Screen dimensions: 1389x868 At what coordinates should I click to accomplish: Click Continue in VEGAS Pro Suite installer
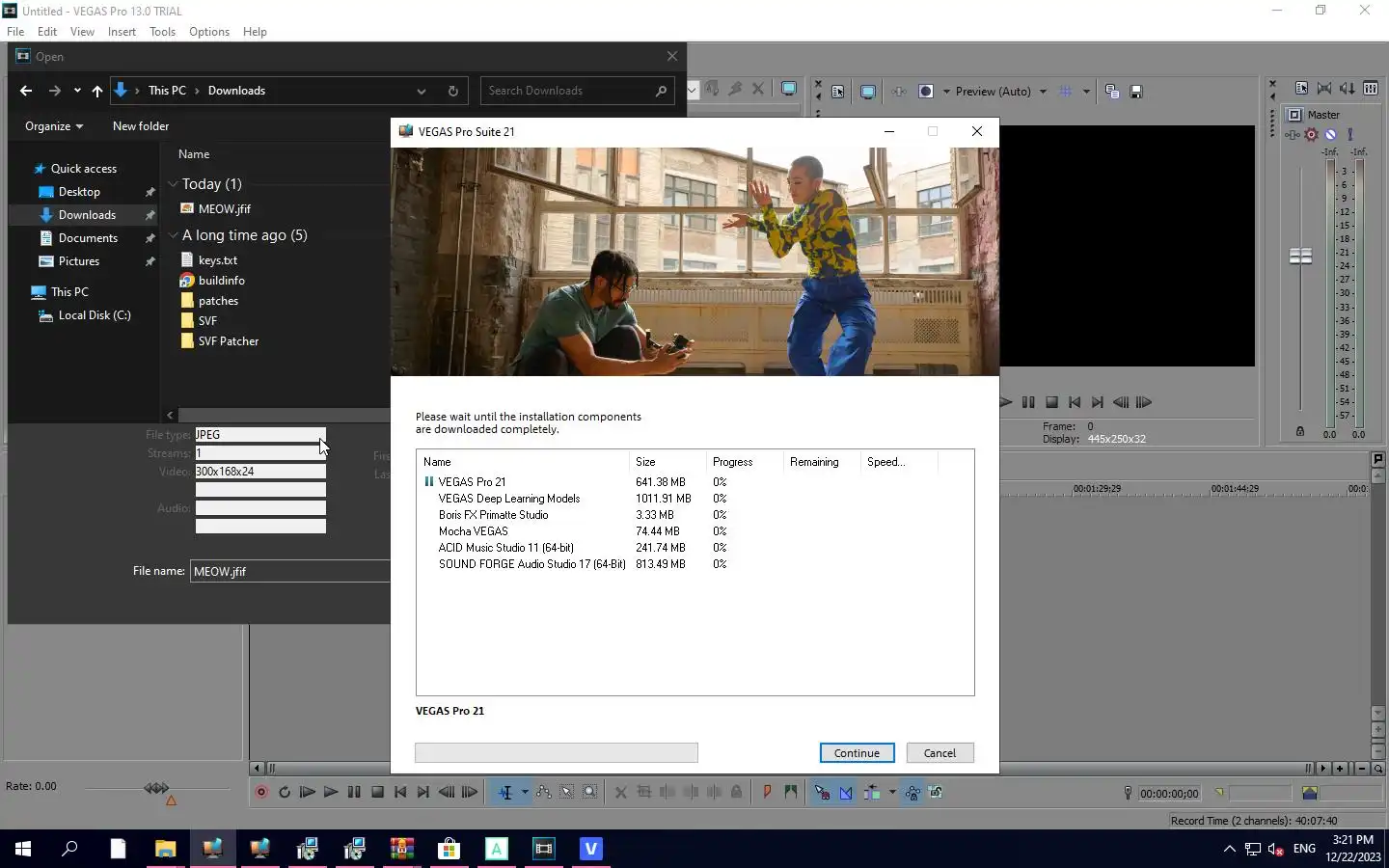858,753
